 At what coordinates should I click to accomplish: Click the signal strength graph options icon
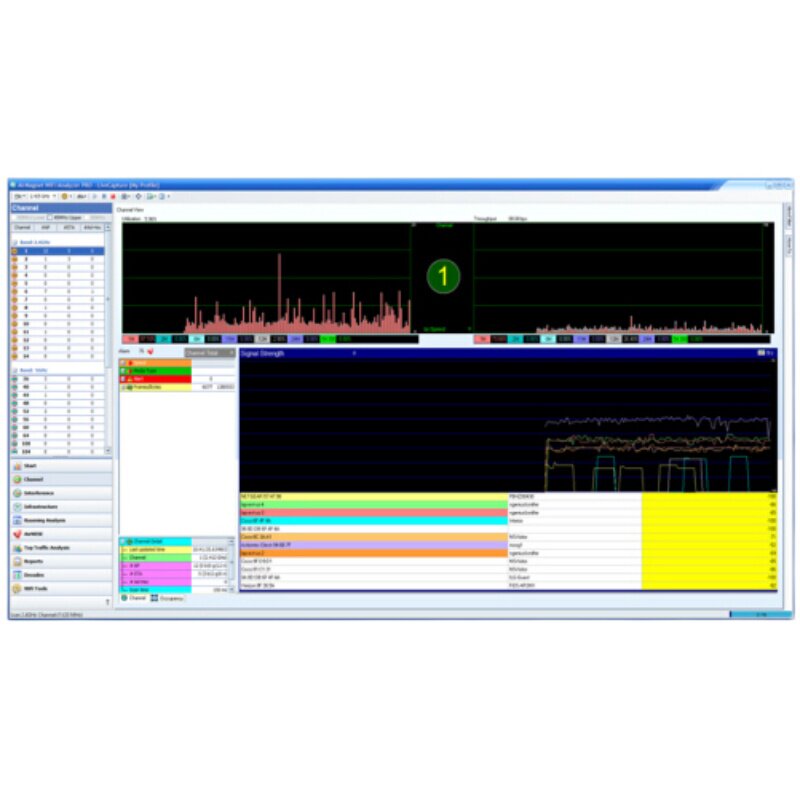[x=761, y=353]
